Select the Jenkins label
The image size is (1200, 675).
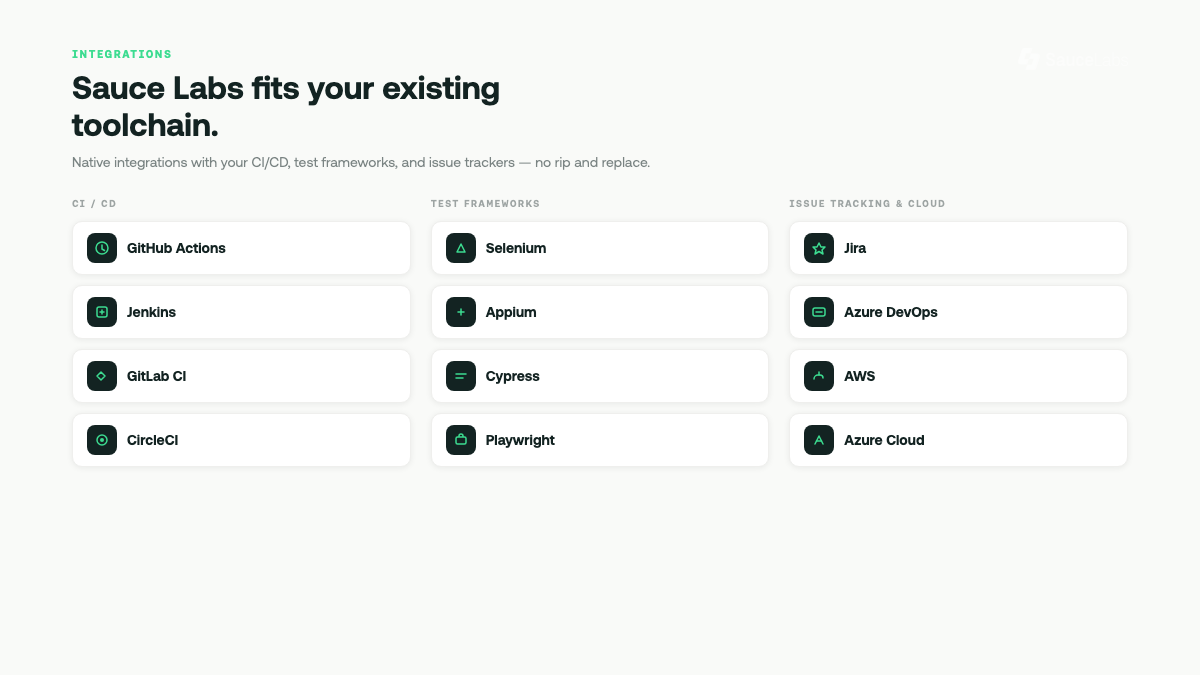tap(151, 312)
